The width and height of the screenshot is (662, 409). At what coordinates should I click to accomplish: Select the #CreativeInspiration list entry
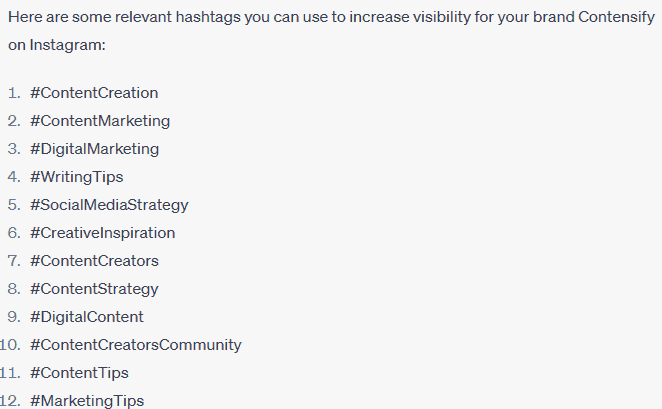pos(102,233)
